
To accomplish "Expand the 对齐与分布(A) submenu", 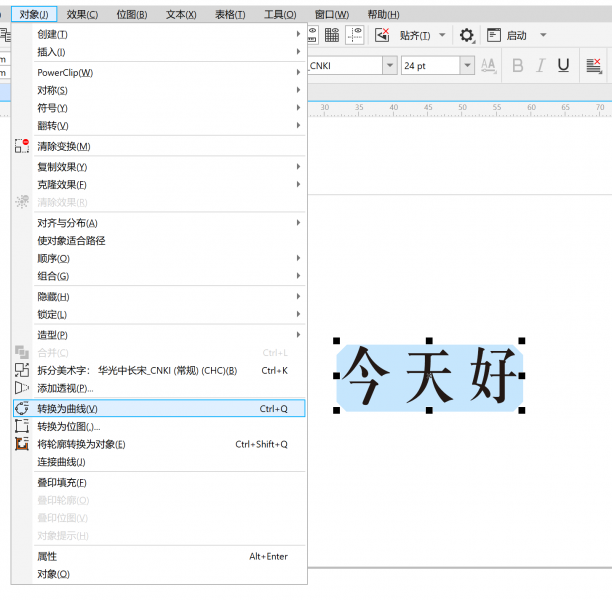I will point(169,223).
